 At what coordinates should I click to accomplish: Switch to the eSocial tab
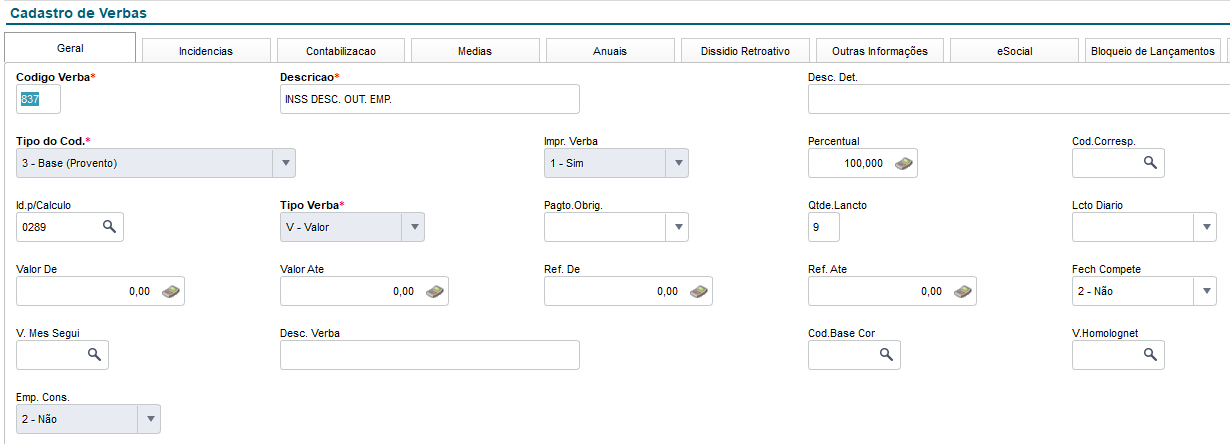1014,51
